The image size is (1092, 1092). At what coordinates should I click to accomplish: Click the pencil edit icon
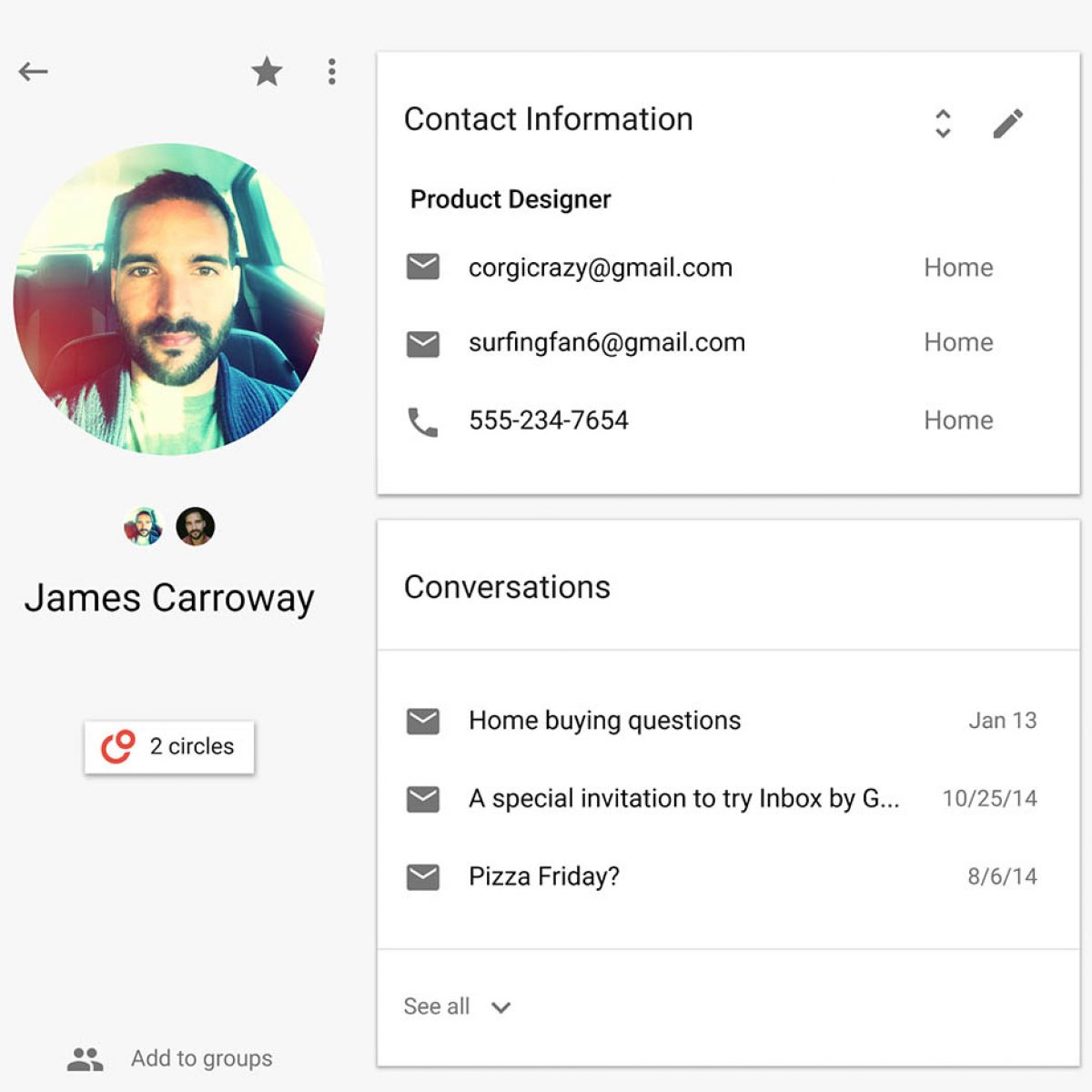click(1007, 123)
